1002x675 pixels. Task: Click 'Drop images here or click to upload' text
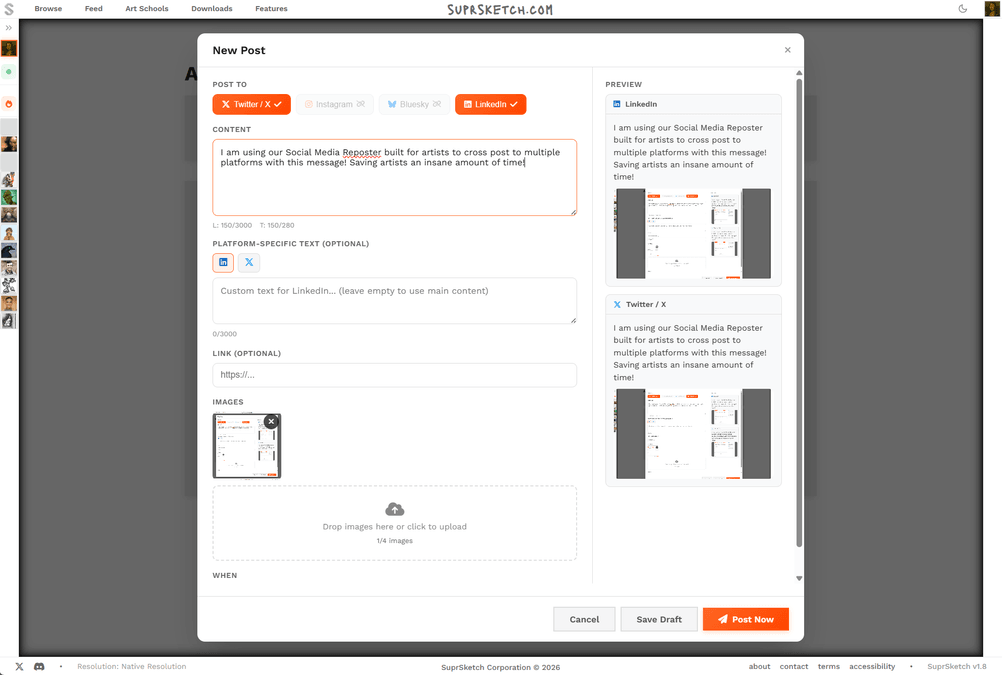(395, 527)
